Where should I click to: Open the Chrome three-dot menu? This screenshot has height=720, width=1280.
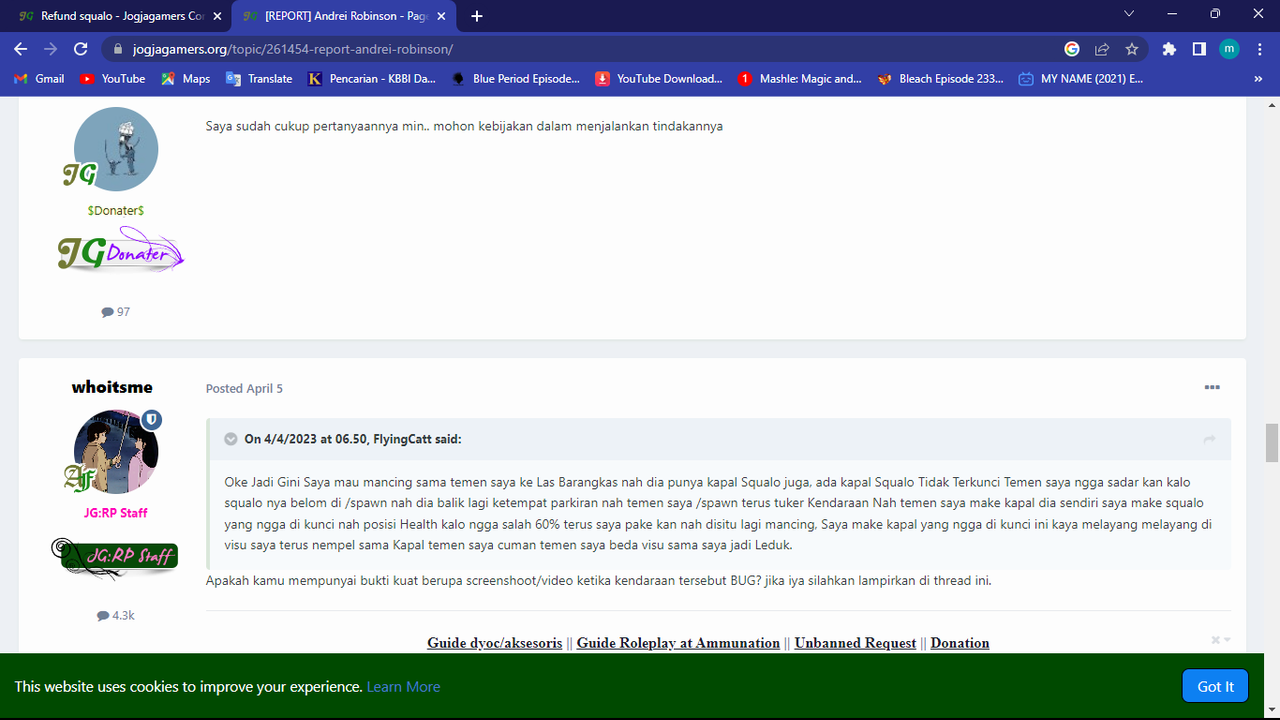pos(1259,49)
